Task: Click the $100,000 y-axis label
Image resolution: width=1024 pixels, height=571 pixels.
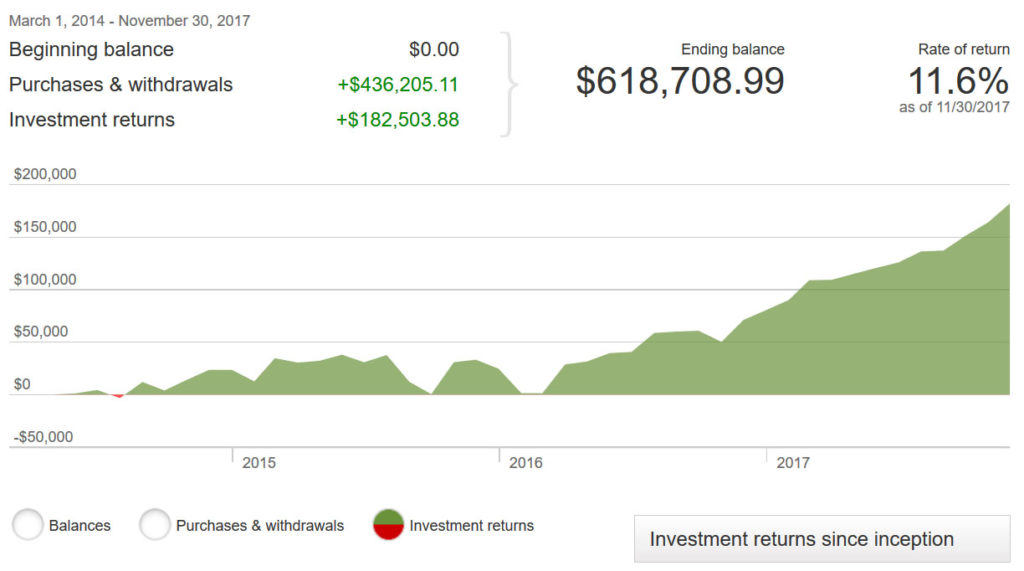Action: point(45,279)
